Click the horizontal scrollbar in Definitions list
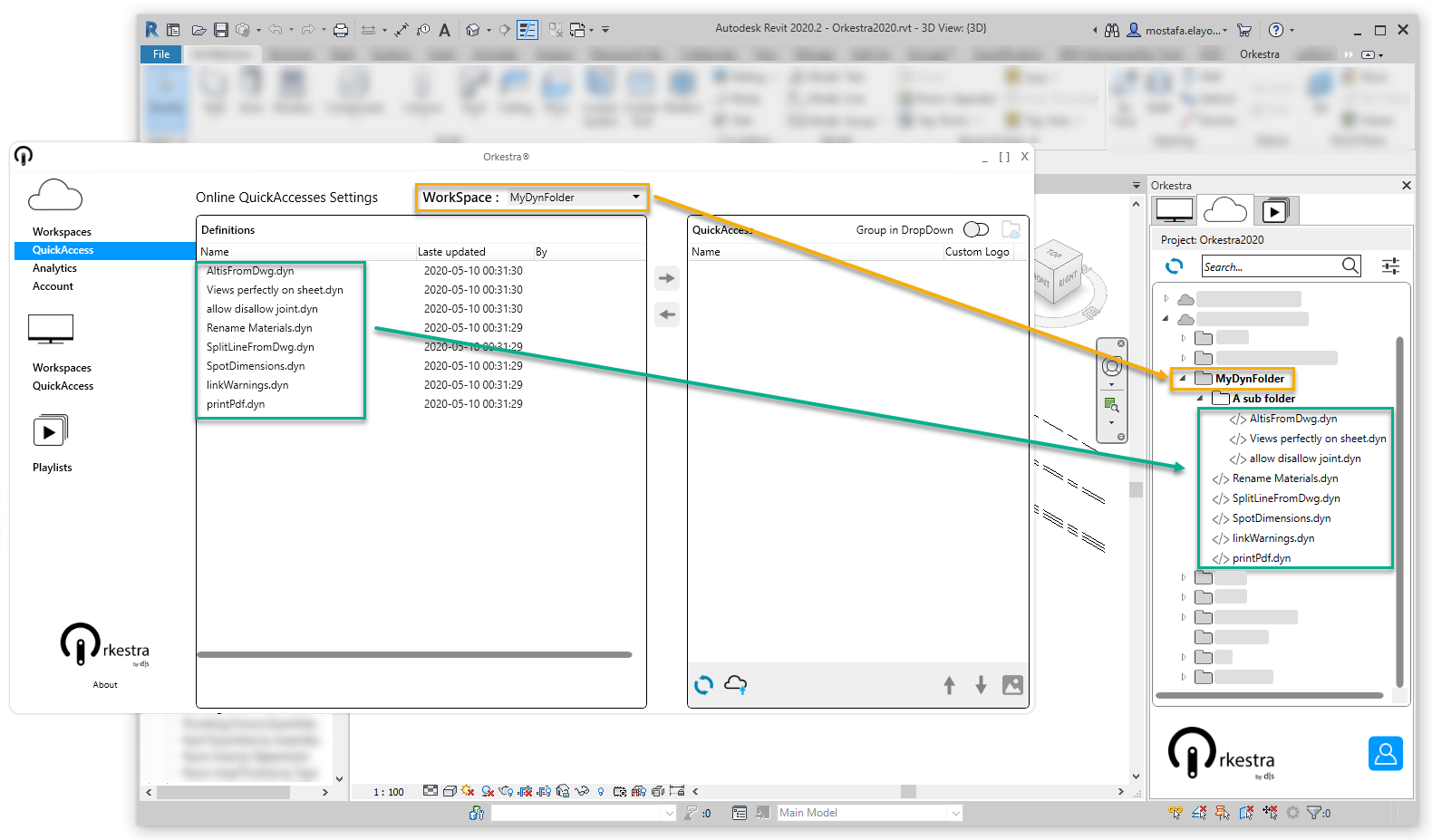The image size is (1432, 840). point(414,654)
